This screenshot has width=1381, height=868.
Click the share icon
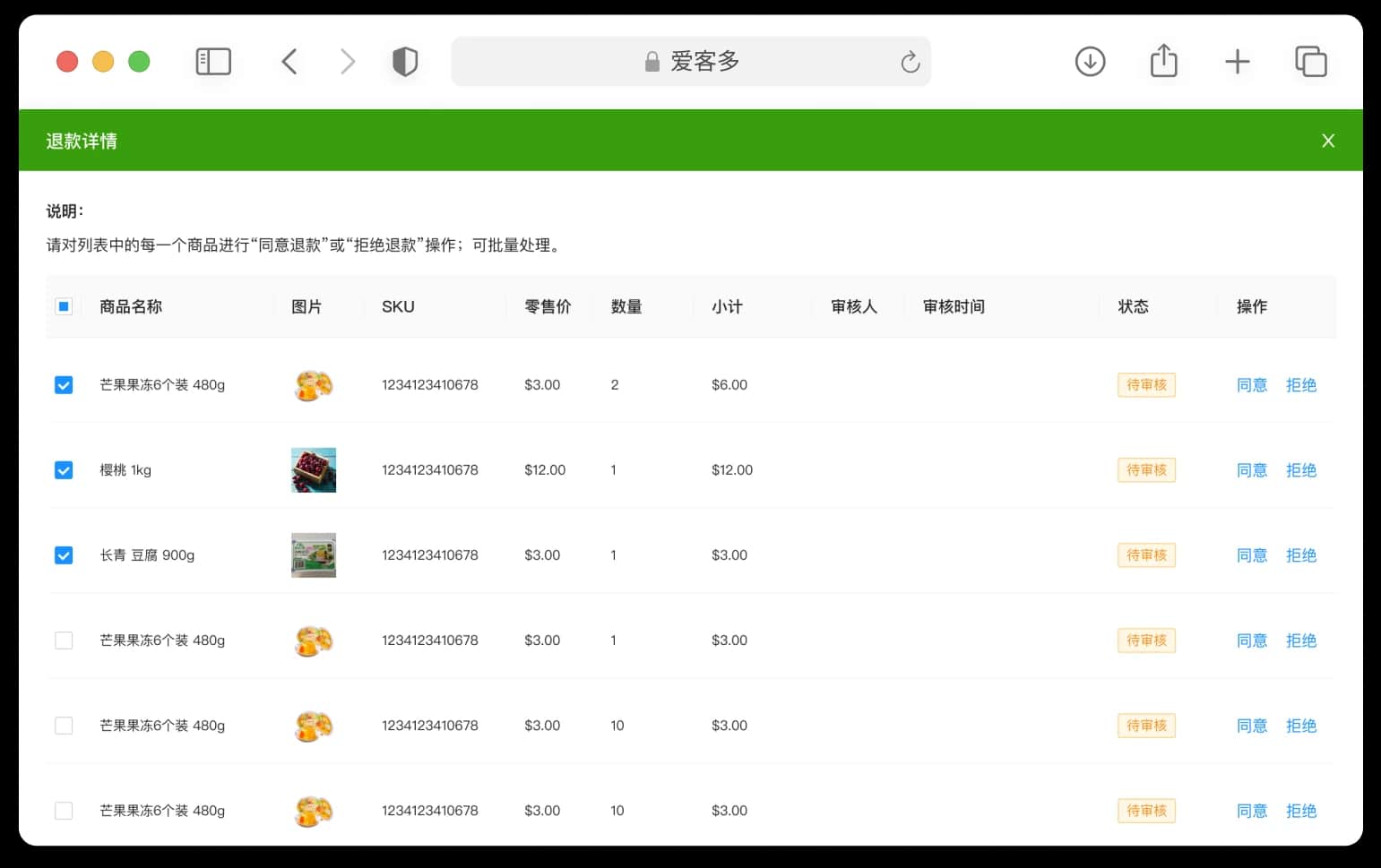[x=1163, y=61]
